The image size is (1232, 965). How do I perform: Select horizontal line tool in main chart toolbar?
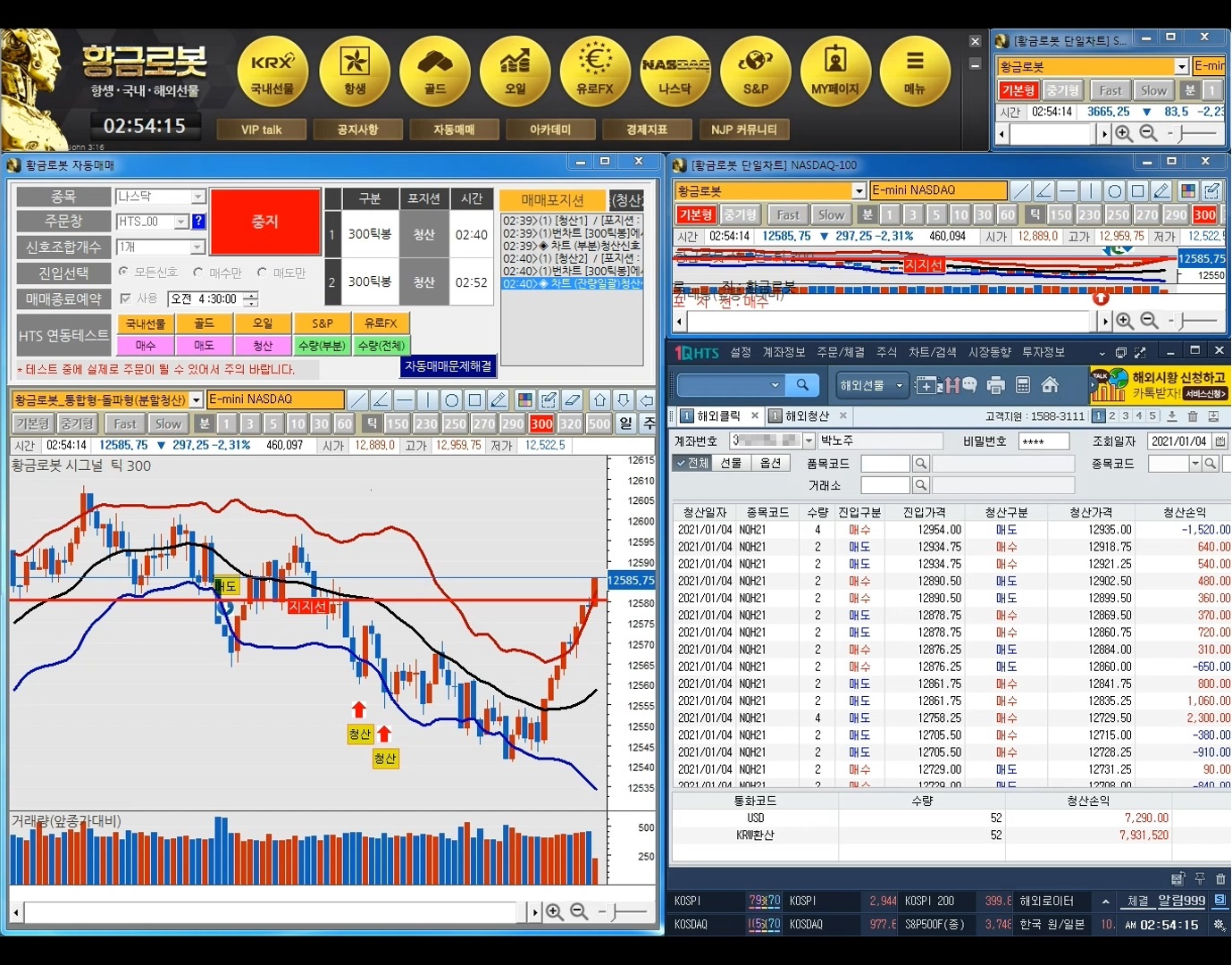(x=404, y=399)
